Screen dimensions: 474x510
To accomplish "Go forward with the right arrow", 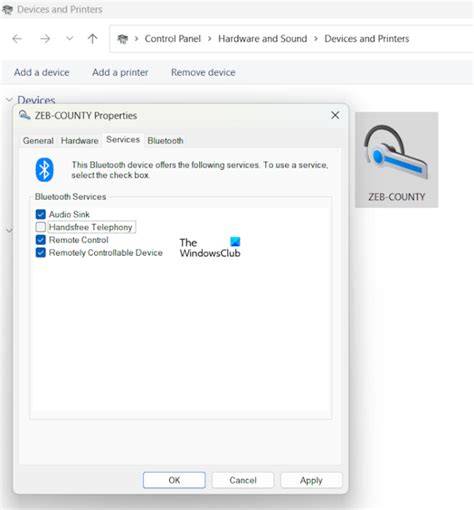I will pos(45,39).
